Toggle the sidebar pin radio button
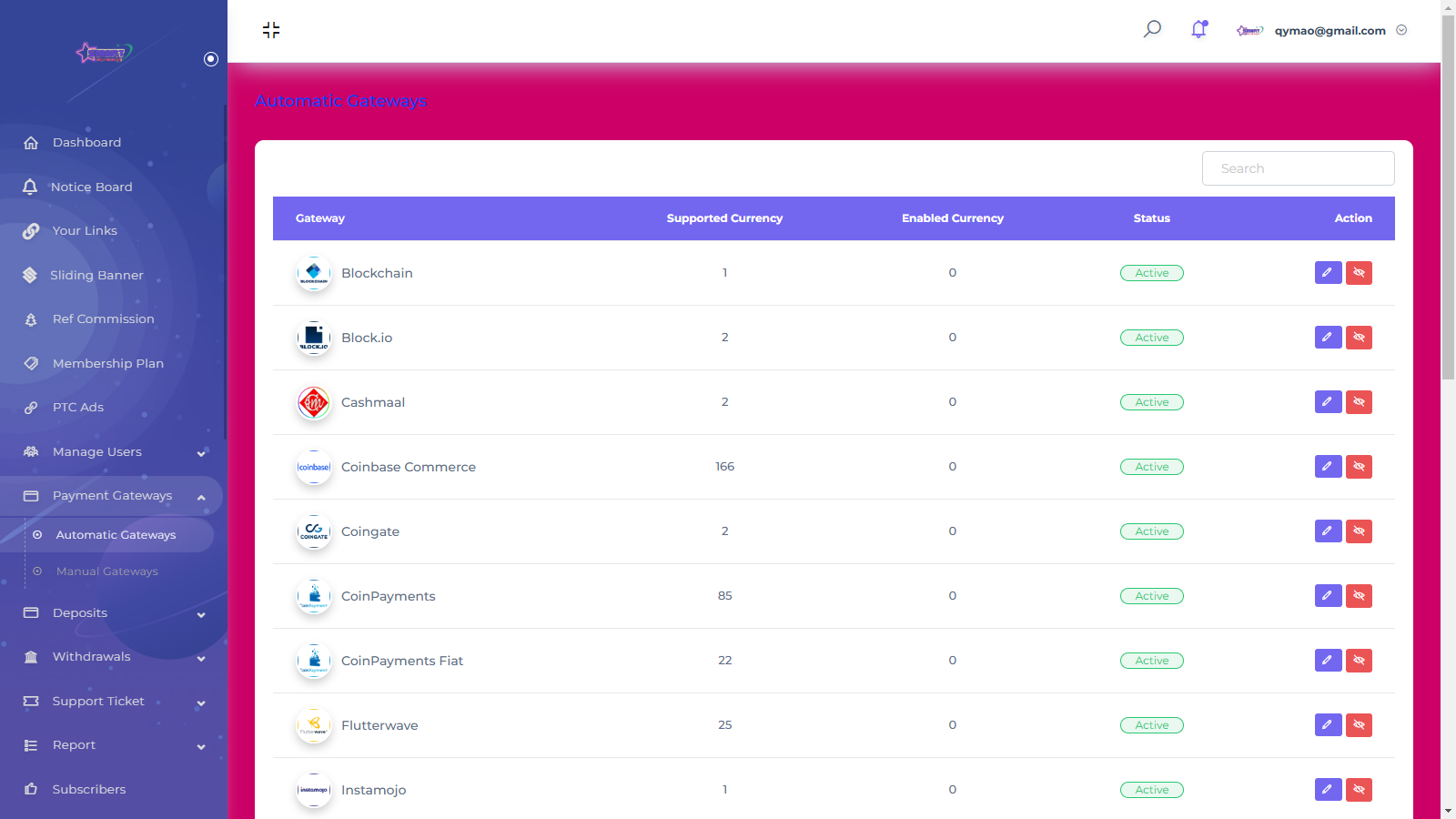Viewport: 1456px width, 819px height. coord(211,59)
